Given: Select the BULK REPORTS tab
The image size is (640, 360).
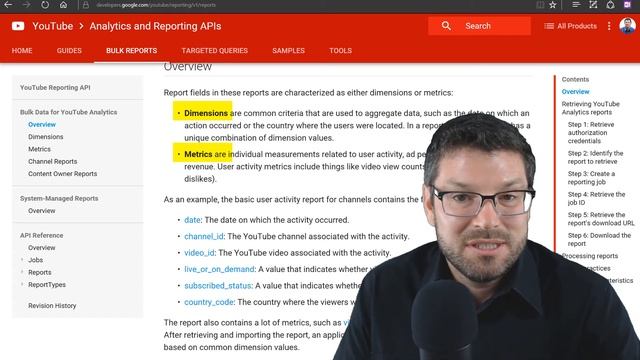Looking at the screenshot, I should [x=131, y=51].
